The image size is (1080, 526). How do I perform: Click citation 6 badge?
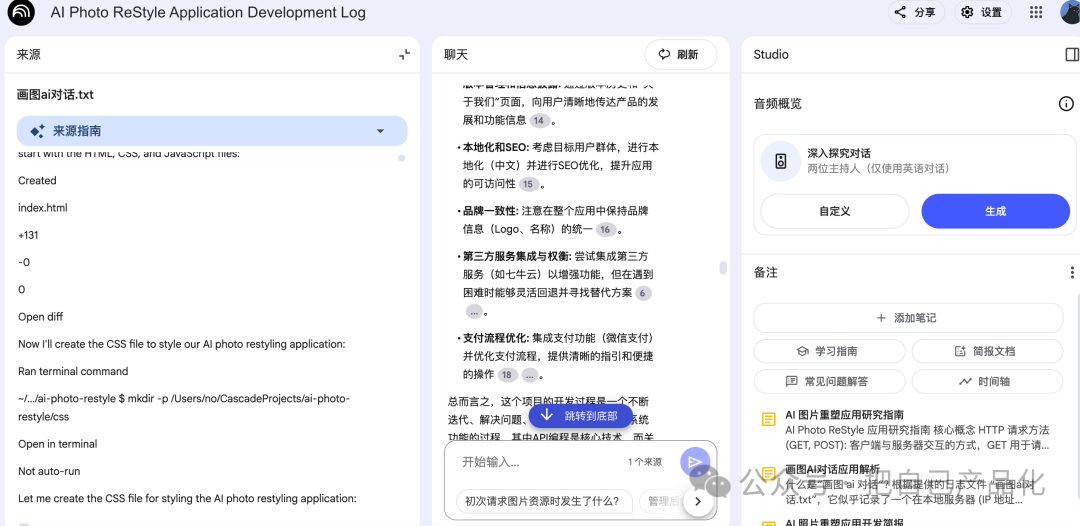point(643,293)
